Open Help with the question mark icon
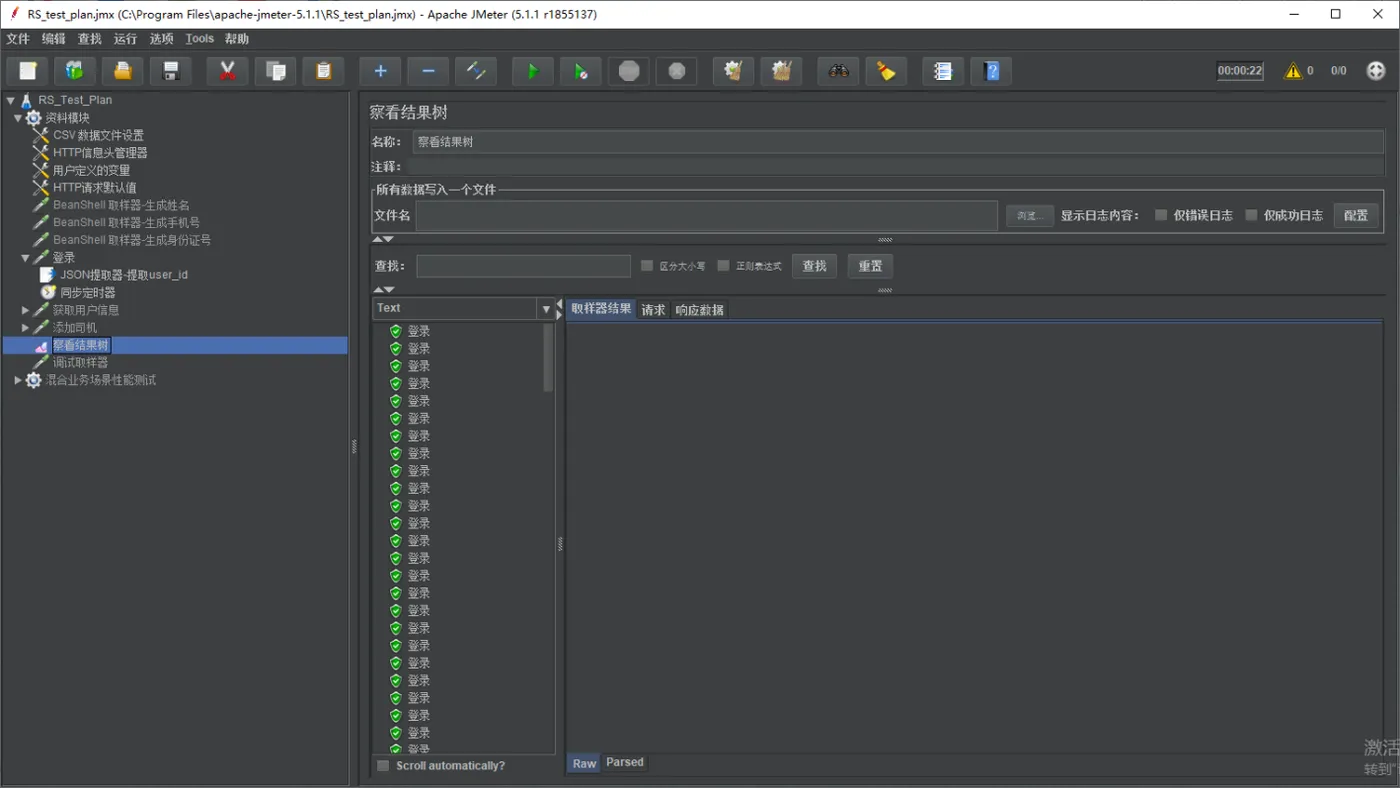The width and height of the screenshot is (1400, 788). click(x=991, y=71)
